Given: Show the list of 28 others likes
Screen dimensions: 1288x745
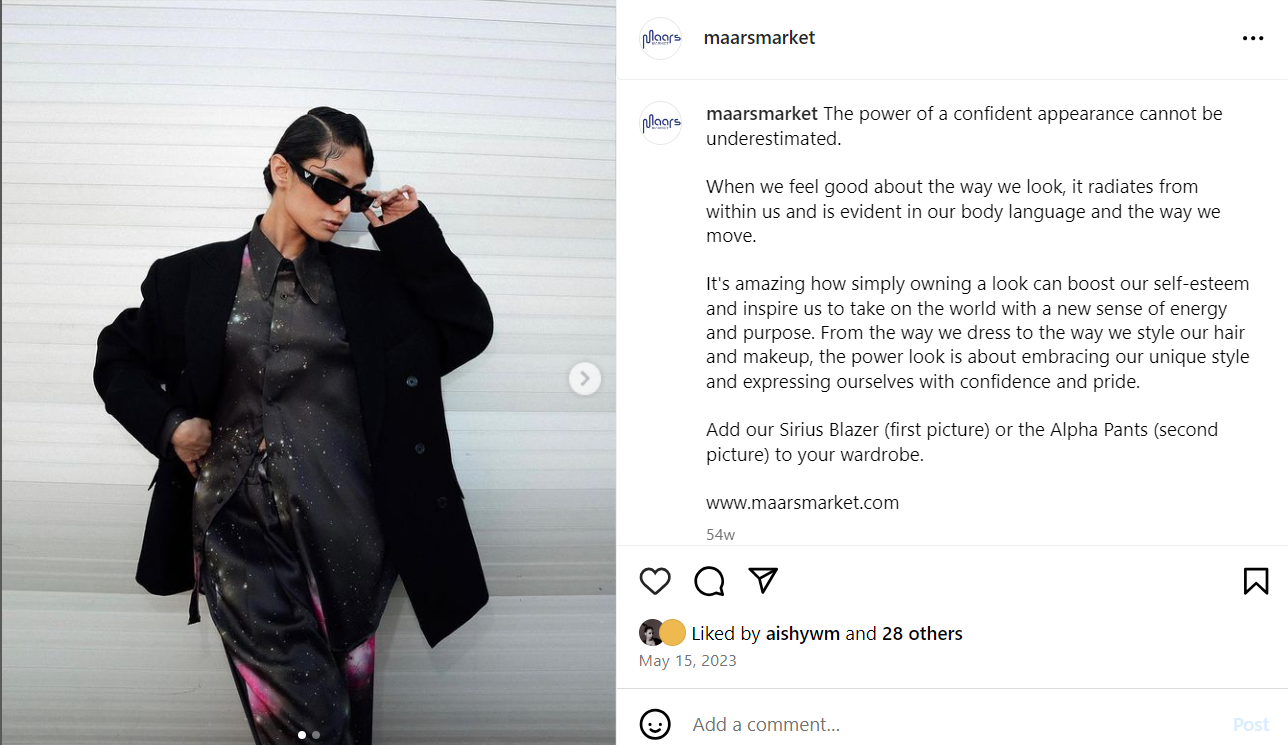Looking at the screenshot, I should (x=922, y=633).
